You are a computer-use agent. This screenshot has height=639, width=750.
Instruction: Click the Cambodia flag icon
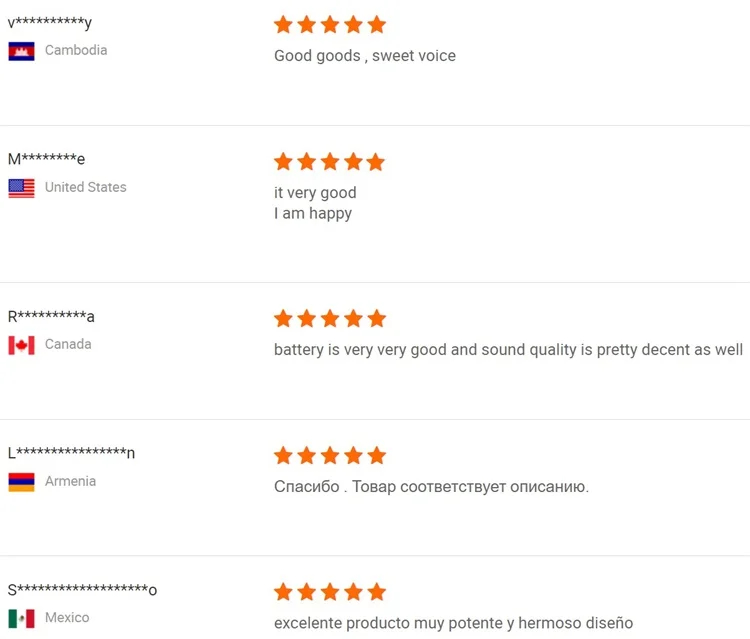(x=21, y=51)
